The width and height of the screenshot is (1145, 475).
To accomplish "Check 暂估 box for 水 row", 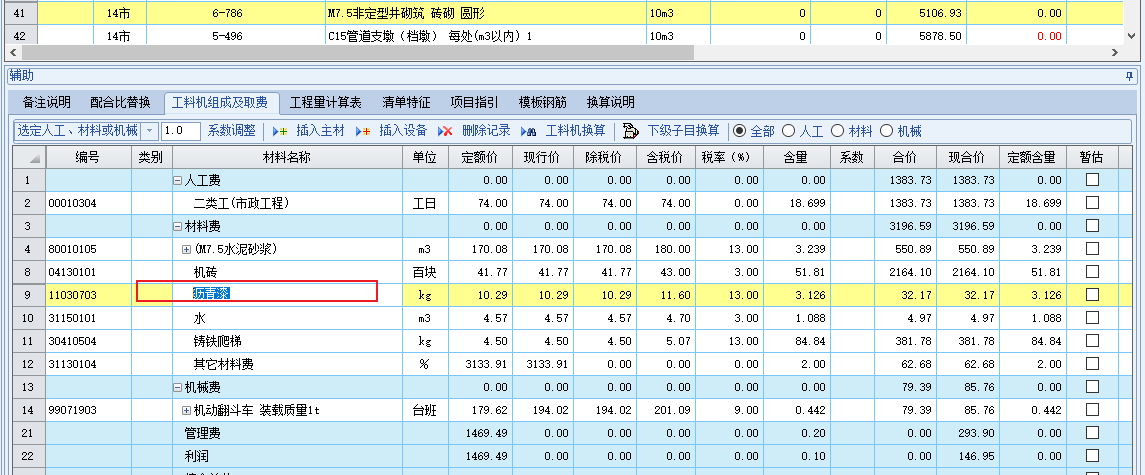I will pos(1092,318).
